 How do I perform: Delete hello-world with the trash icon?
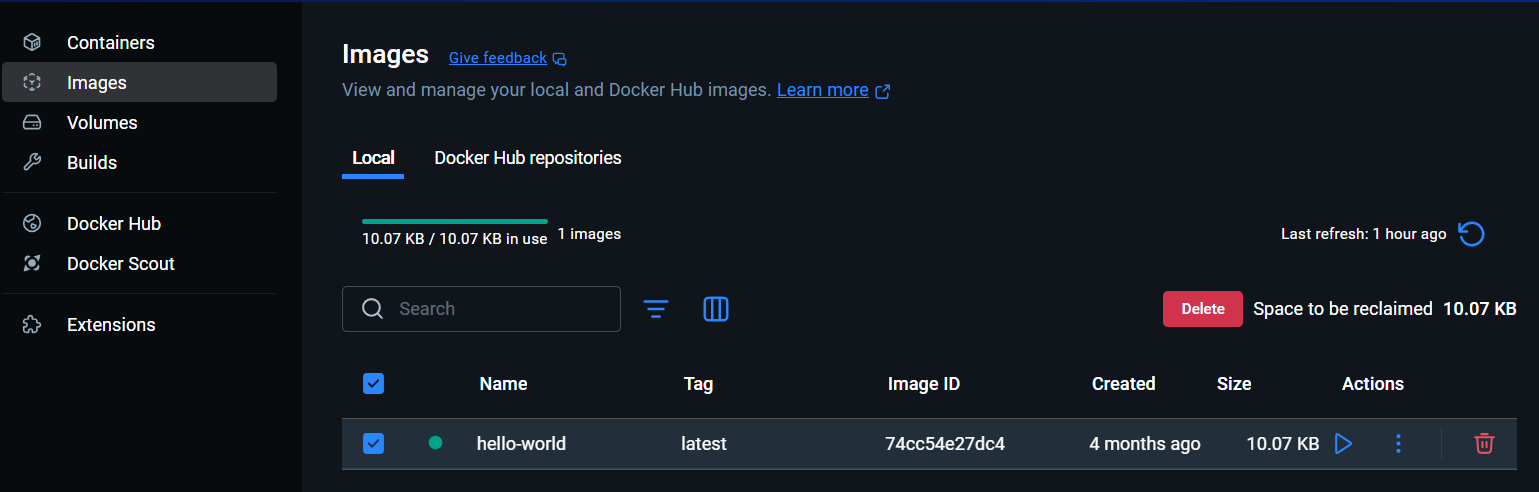tap(1484, 443)
